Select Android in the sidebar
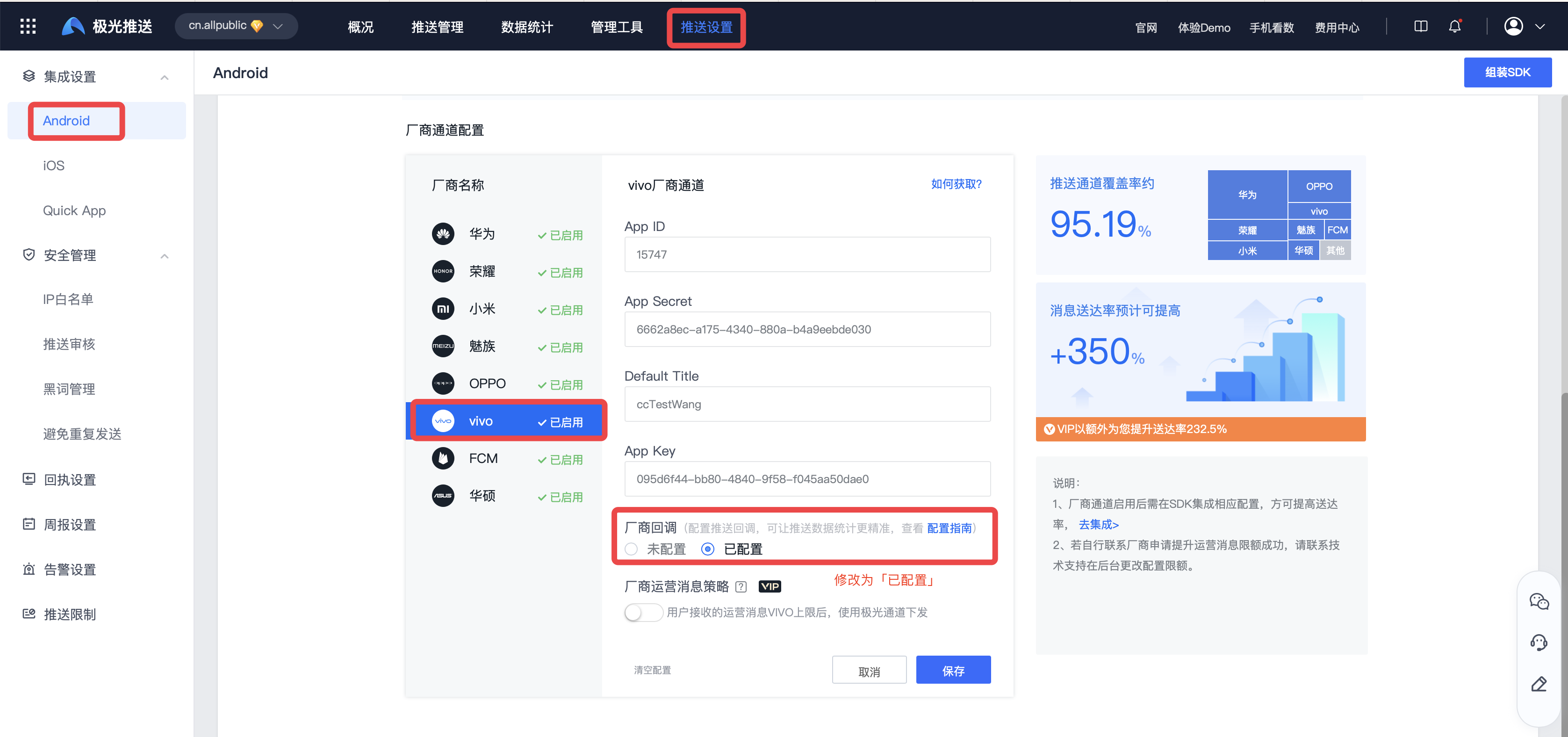This screenshot has width=1568, height=737. (x=97, y=121)
